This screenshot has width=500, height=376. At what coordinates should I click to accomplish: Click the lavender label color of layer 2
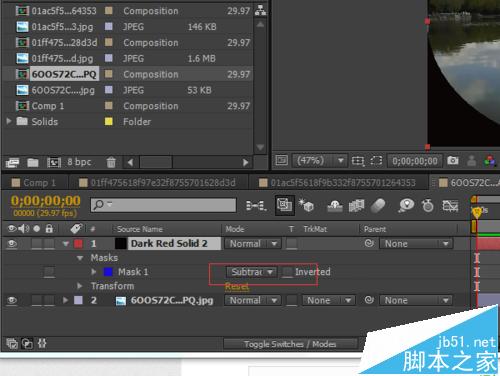point(79,300)
